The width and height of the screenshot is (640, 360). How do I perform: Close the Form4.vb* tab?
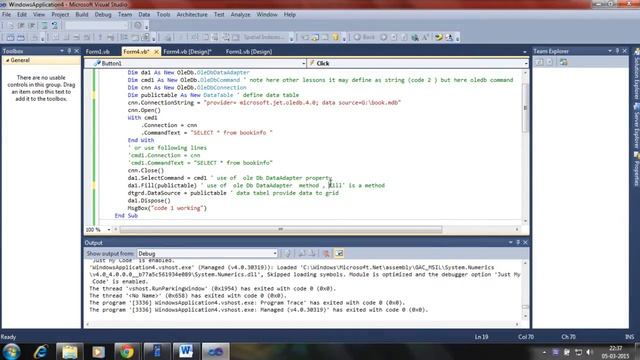coord(156,52)
